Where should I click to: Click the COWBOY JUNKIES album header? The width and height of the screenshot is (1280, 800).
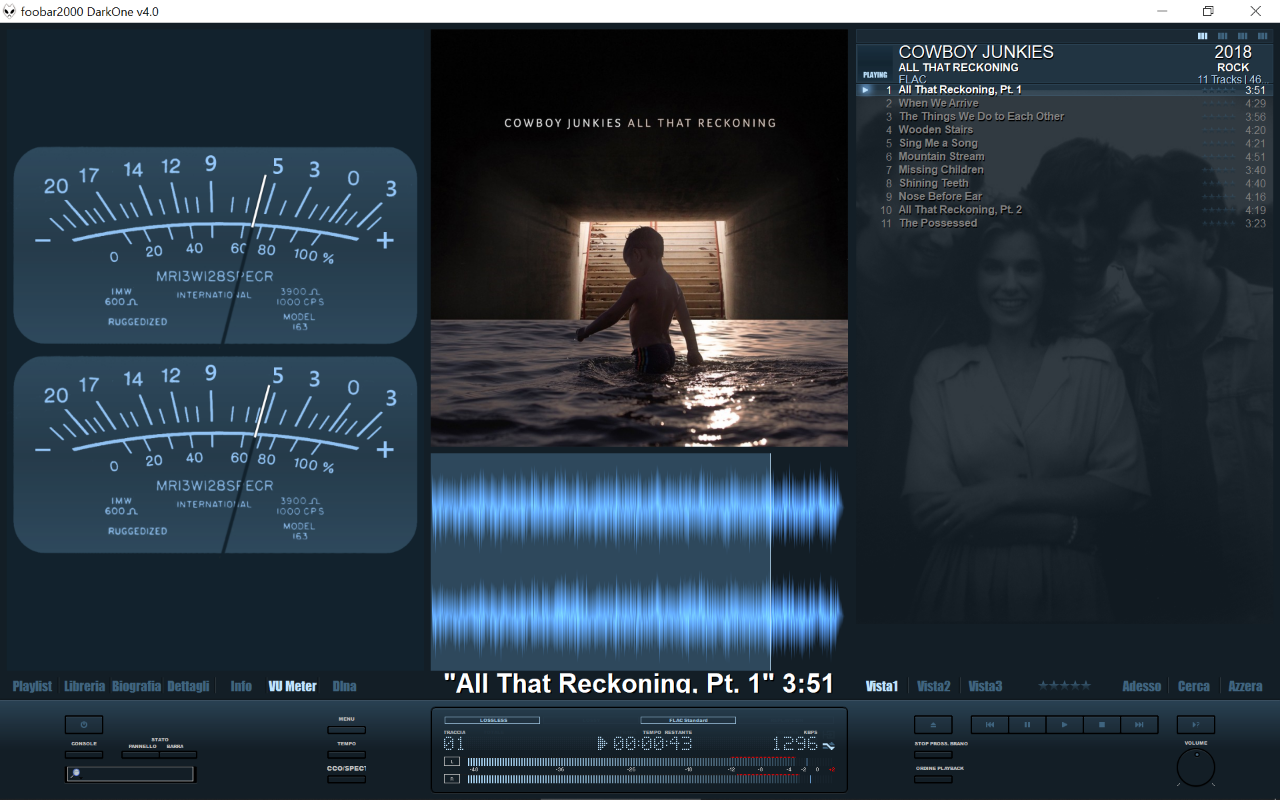(1063, 64)
